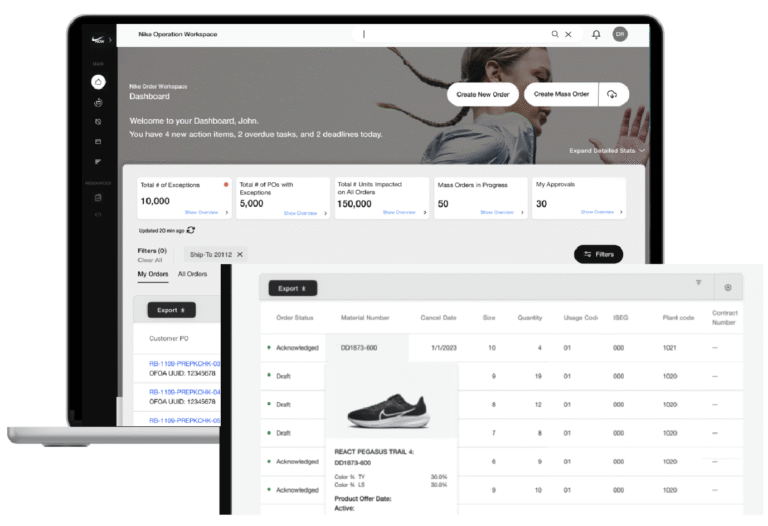Click the Quantity column header
The width and height of the screenshot is (768, 526).
(x=530, y=318)
